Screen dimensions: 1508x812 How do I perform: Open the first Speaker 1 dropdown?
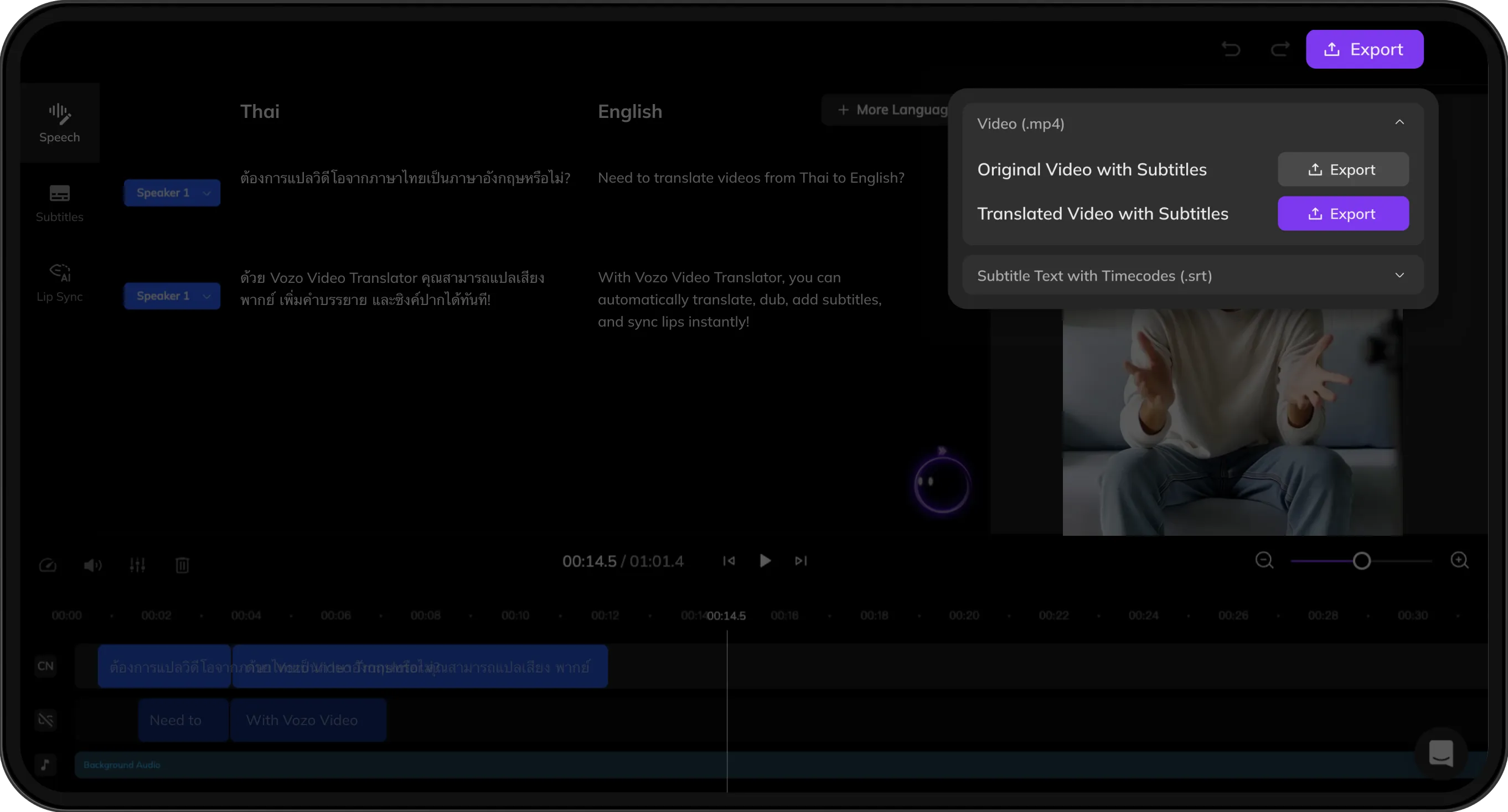(x=172, y=193)
